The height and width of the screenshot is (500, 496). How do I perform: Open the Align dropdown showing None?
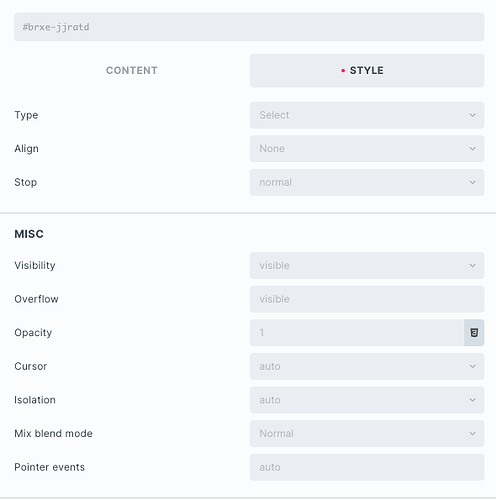(x=367, y=149)
